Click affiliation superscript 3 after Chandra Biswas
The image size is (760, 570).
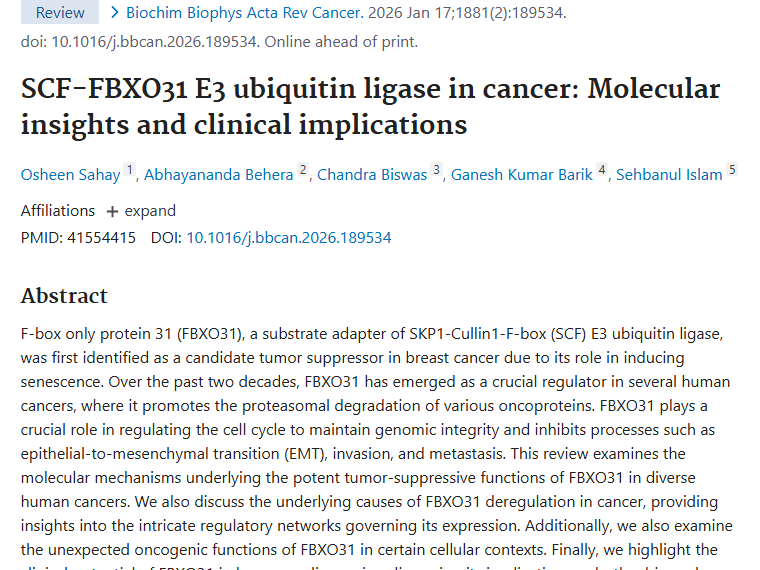click(436, 171)
